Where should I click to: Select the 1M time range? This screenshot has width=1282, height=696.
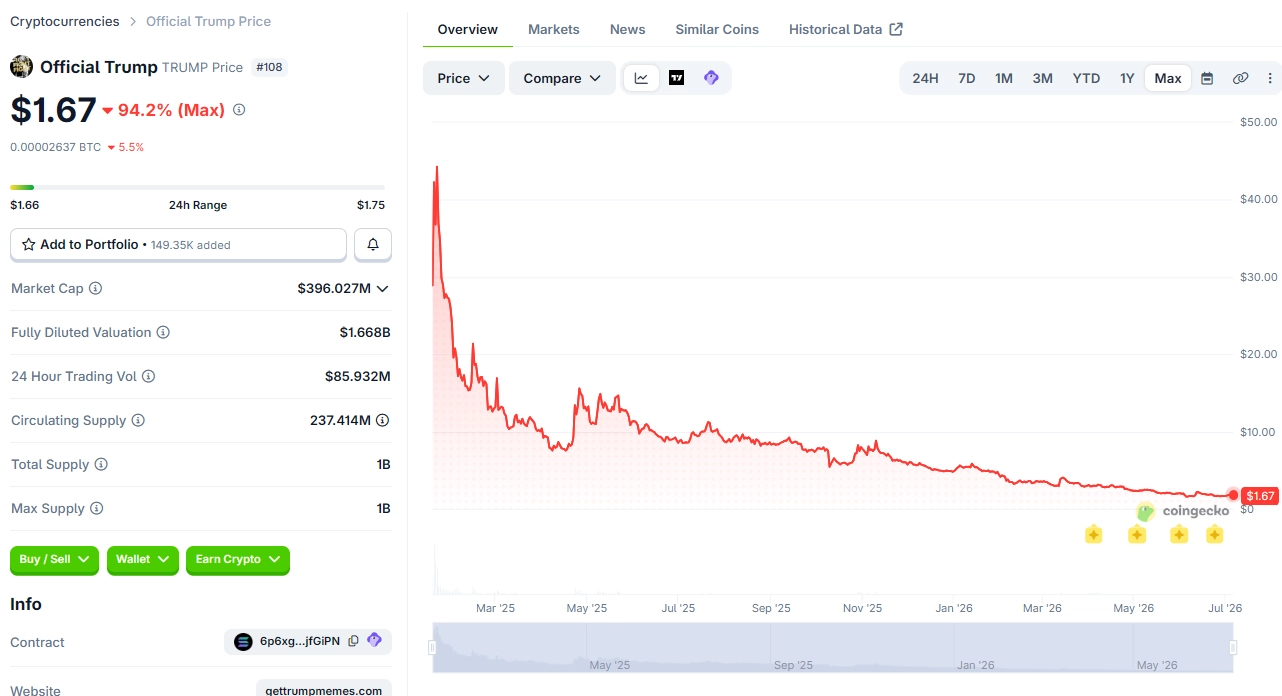pyautogui.click(x=1004, y=78)
